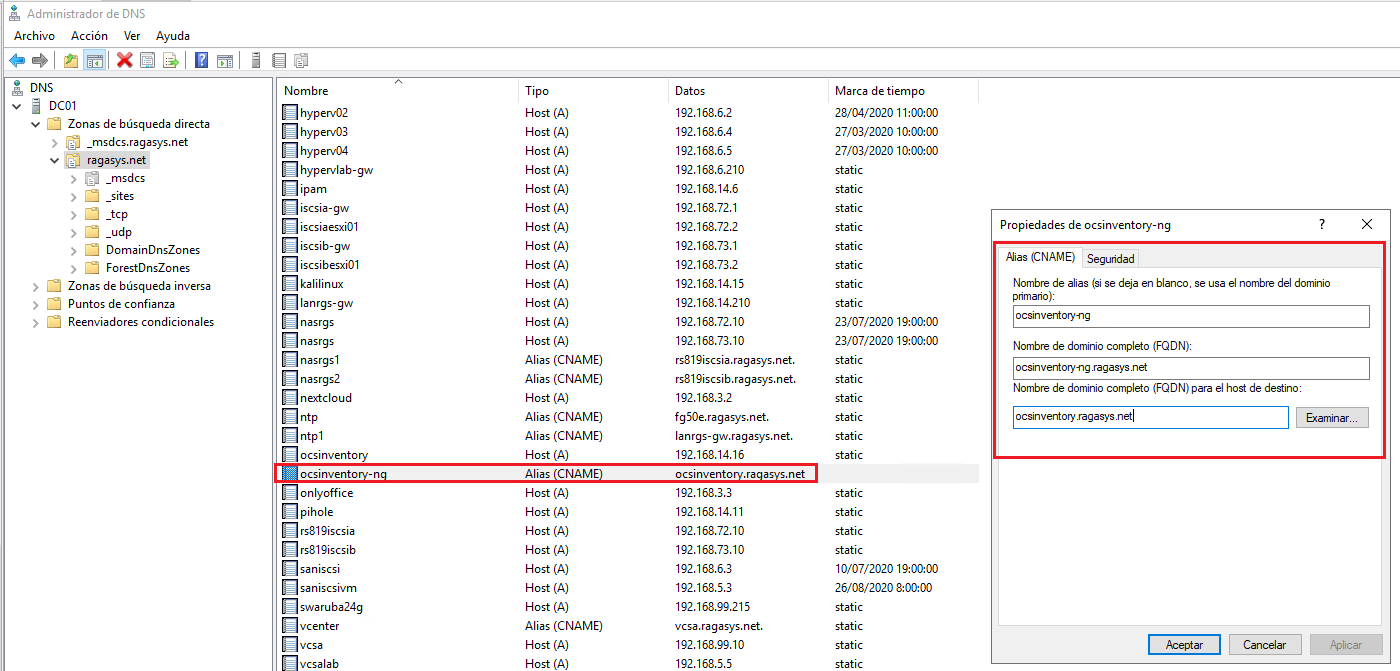The height and width of the screenshot is (671, 1400).
Task: Open Help using the question mark icon
Action: [200, 60]
